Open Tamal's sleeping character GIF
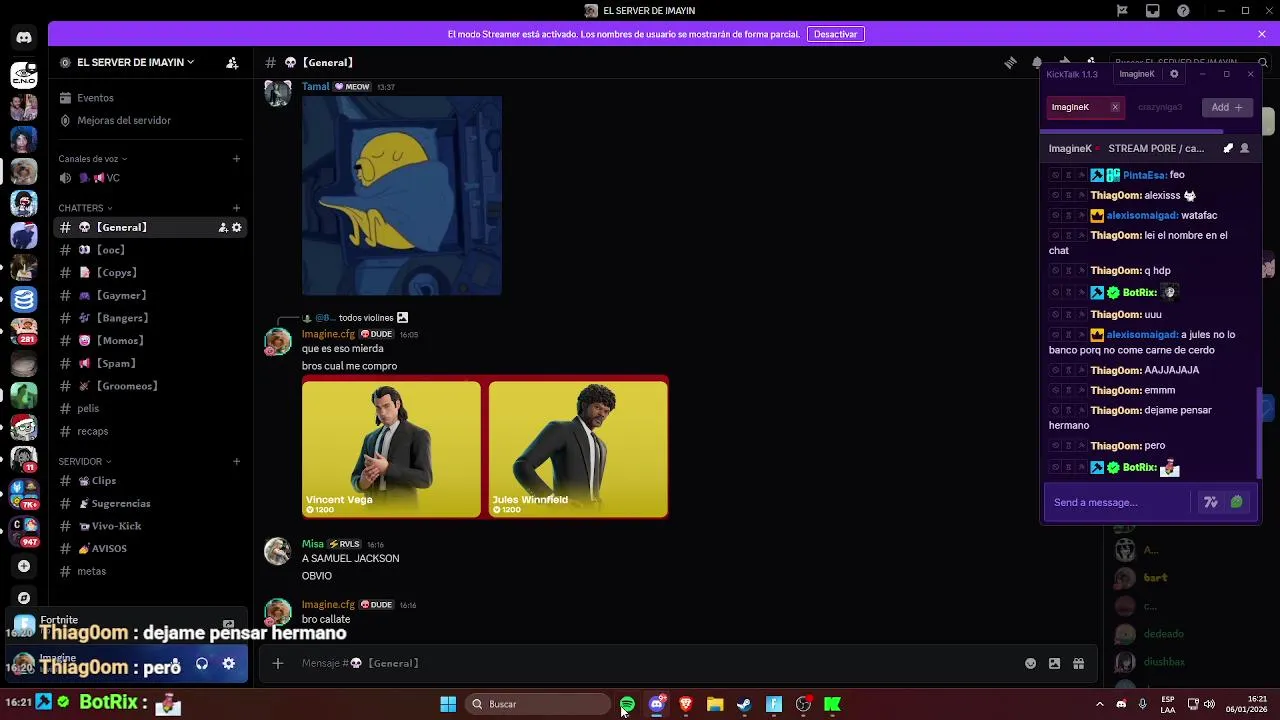1280x720 pixels. click(x=402, y=195)
